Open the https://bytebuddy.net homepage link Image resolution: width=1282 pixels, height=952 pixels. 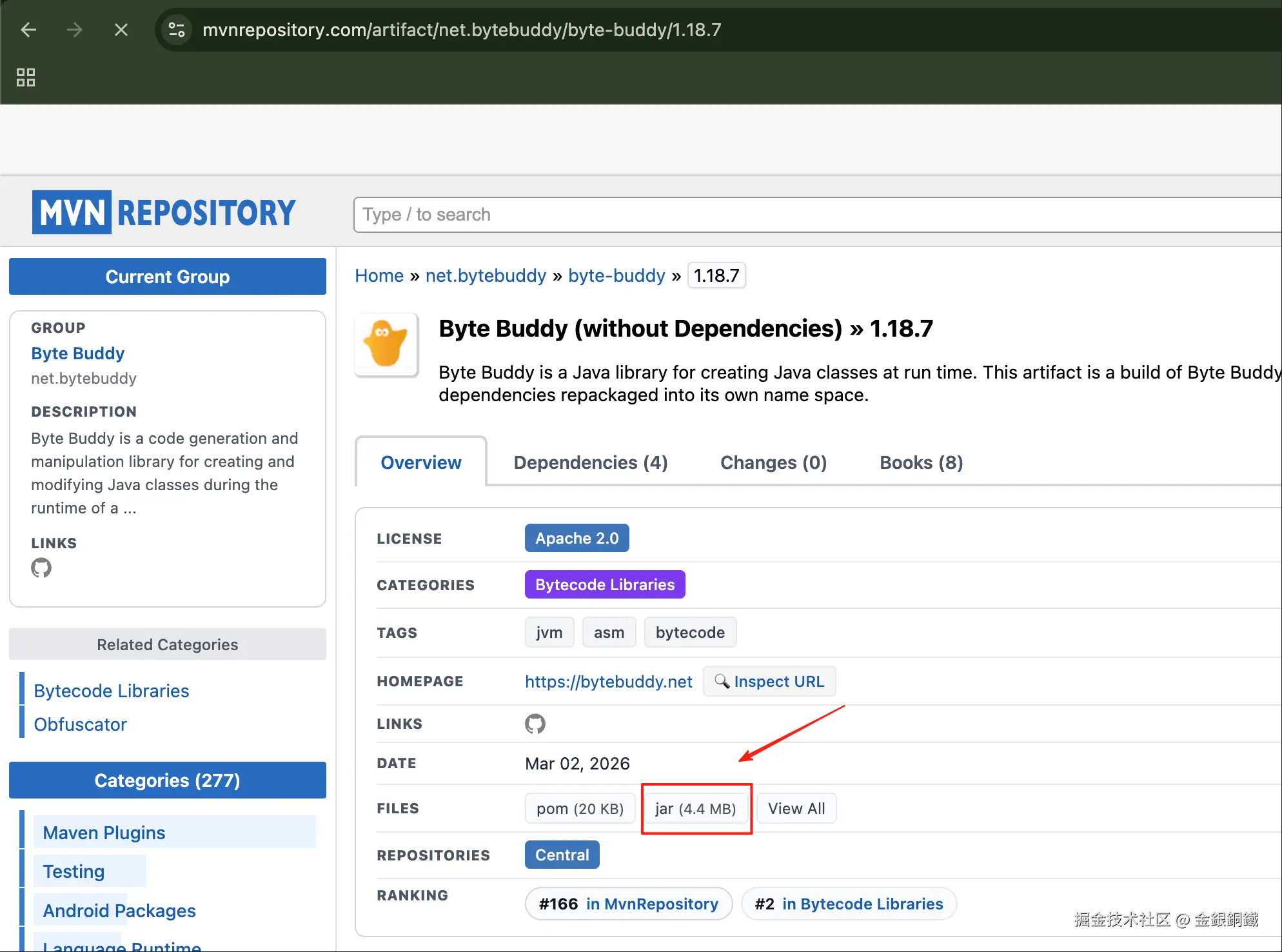(608, 681)
